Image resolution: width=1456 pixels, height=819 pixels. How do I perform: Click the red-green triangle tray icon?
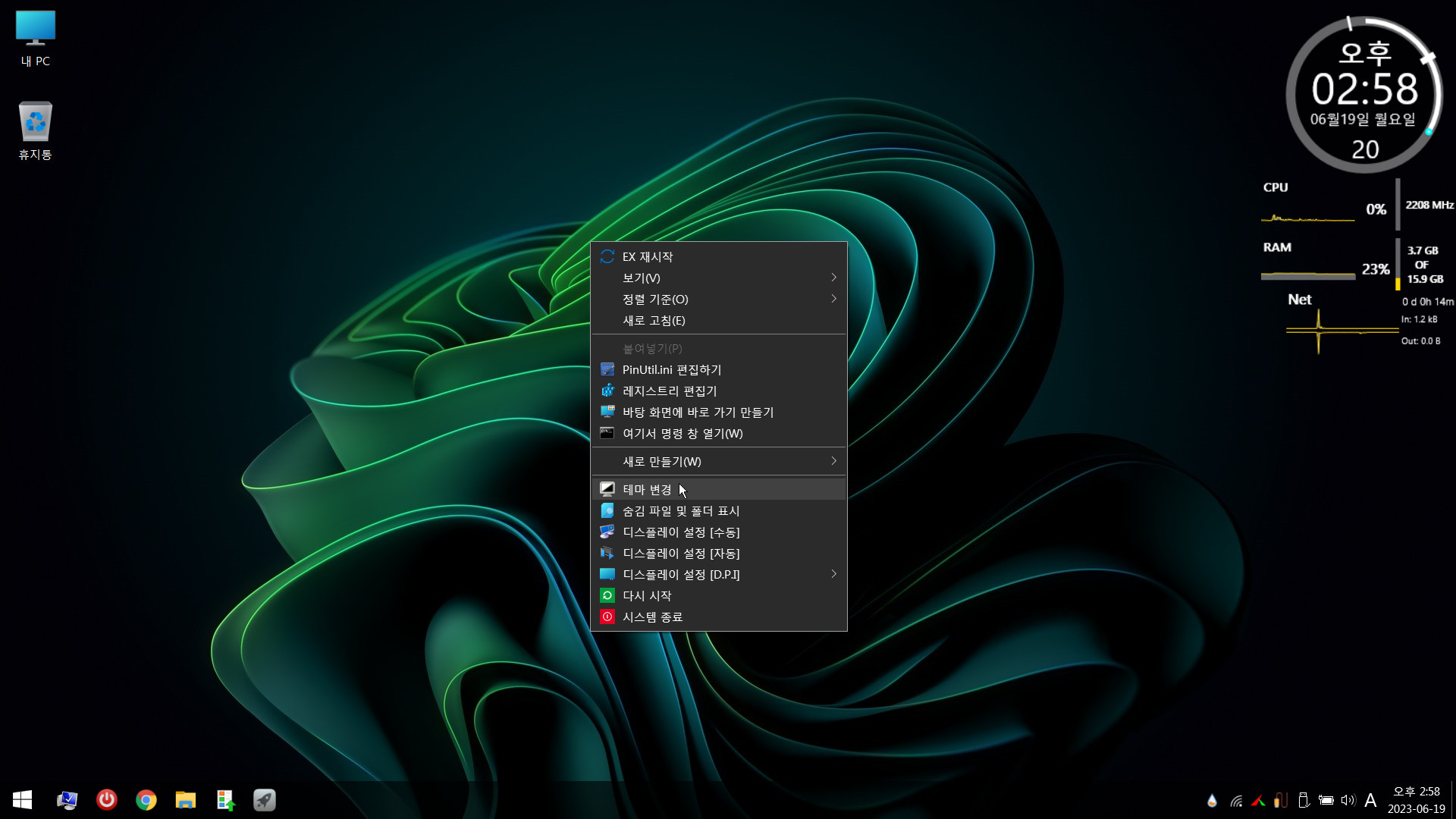1258,800
